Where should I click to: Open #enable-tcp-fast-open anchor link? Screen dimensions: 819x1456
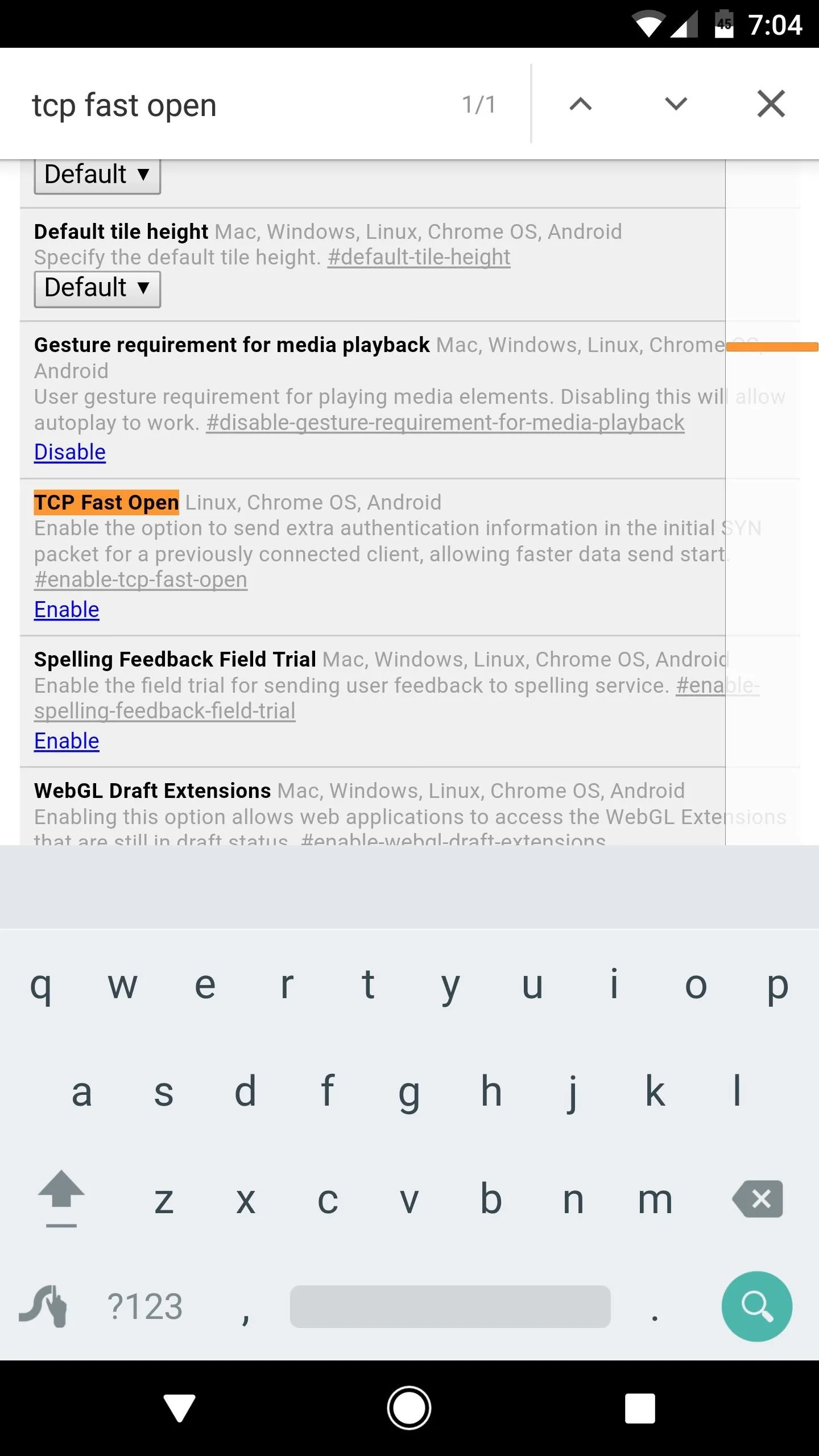(140, 580)
